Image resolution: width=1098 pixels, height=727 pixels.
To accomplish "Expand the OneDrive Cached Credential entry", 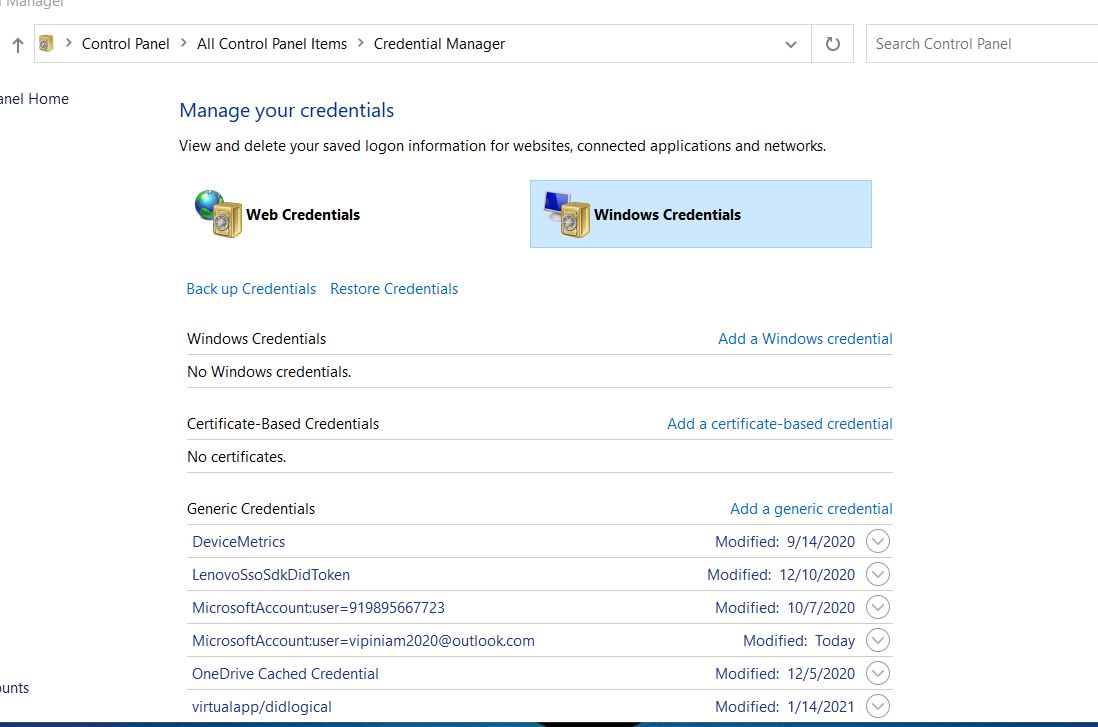I will 877,673.
